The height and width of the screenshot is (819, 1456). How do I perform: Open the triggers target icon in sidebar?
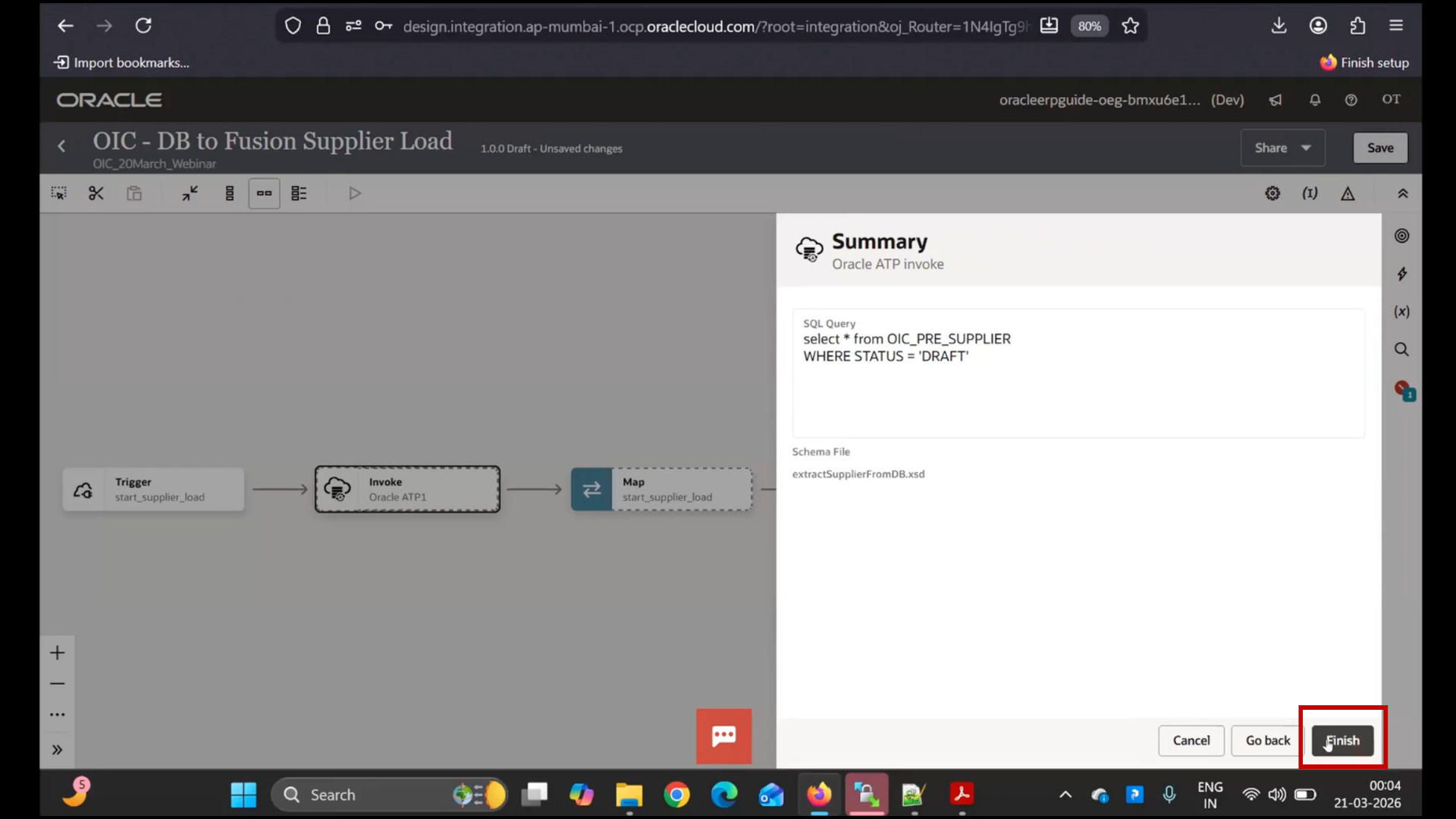coord(1401,236)
